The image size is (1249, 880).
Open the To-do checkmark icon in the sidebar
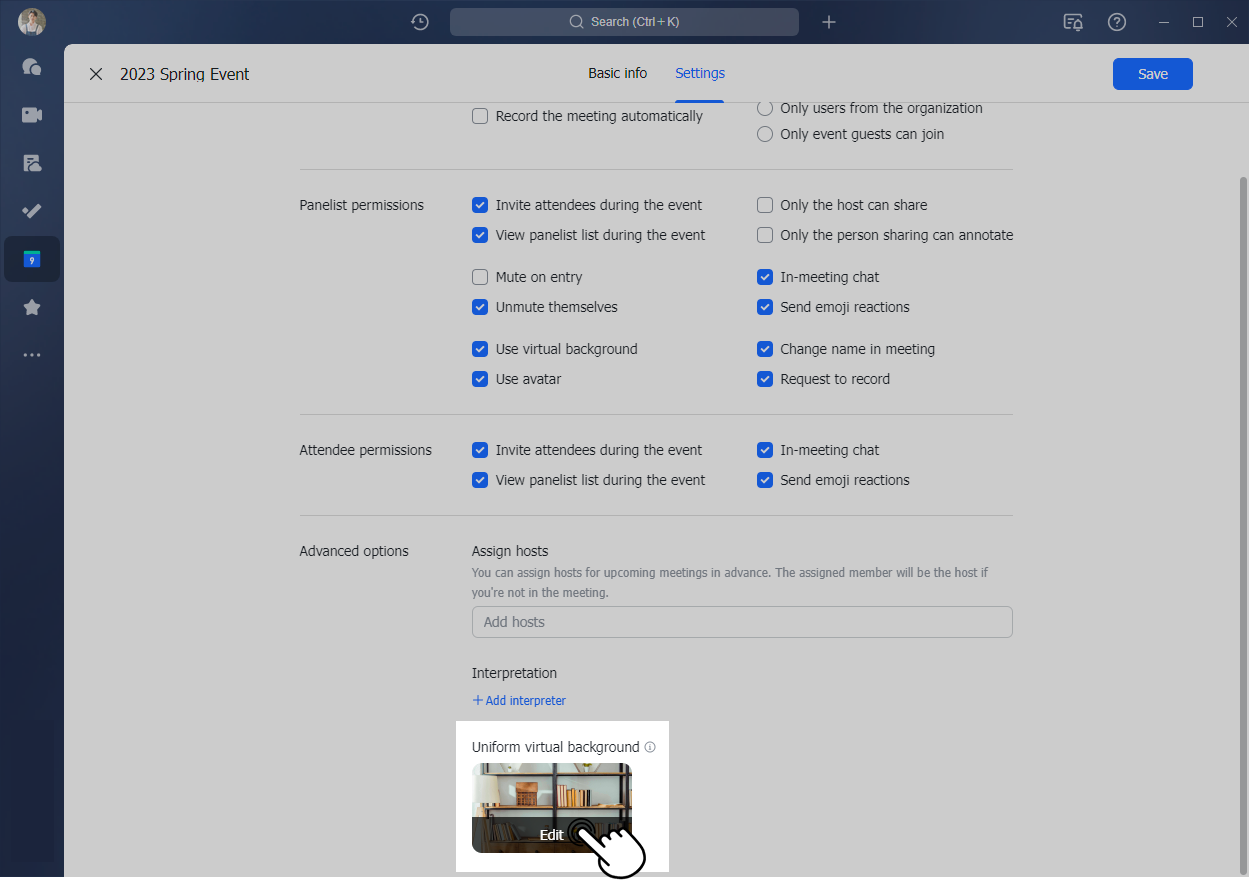31,211
